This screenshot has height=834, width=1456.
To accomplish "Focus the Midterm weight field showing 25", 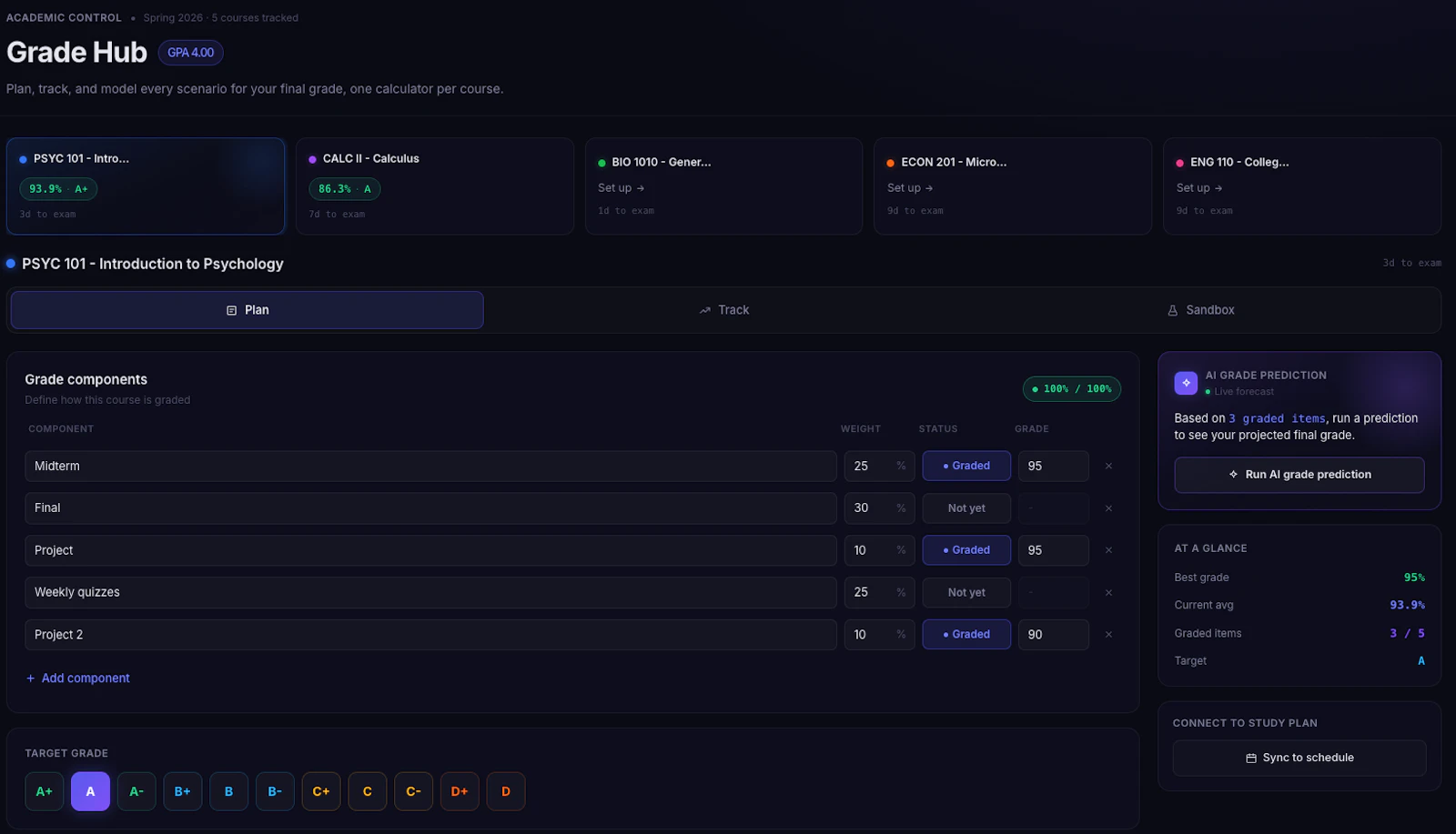I will point(879,466).
